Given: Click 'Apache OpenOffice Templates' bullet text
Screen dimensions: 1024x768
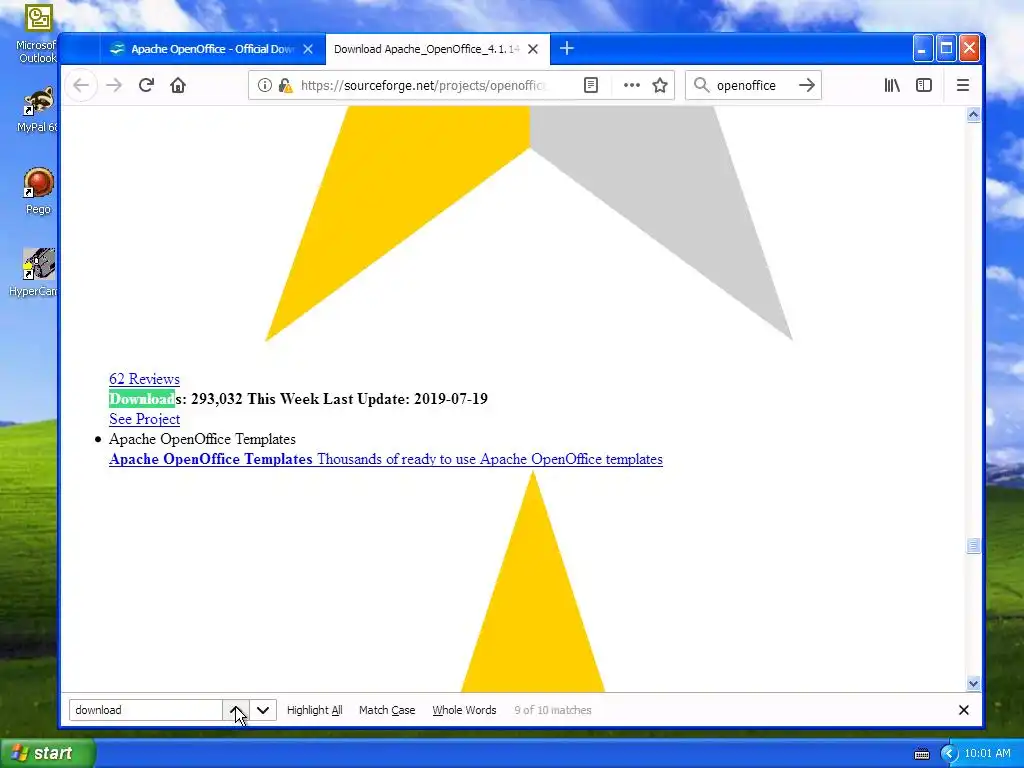Looking at the screenshot, I should point(202,439).
